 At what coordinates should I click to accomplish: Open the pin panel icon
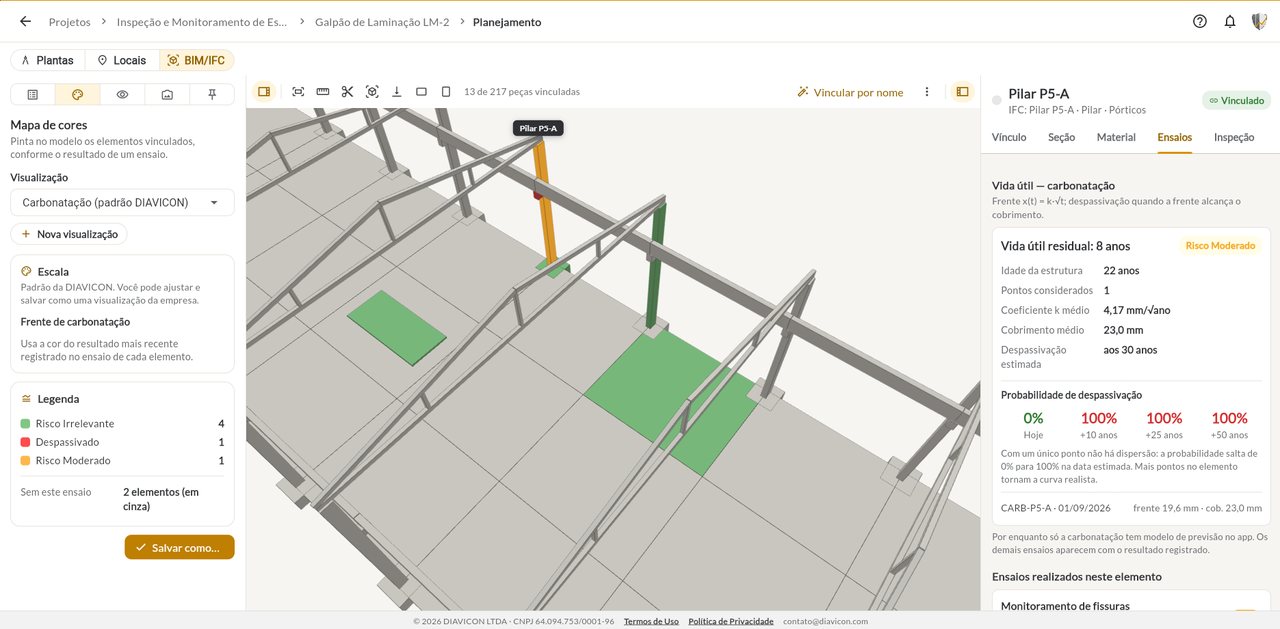pos(212,94)
